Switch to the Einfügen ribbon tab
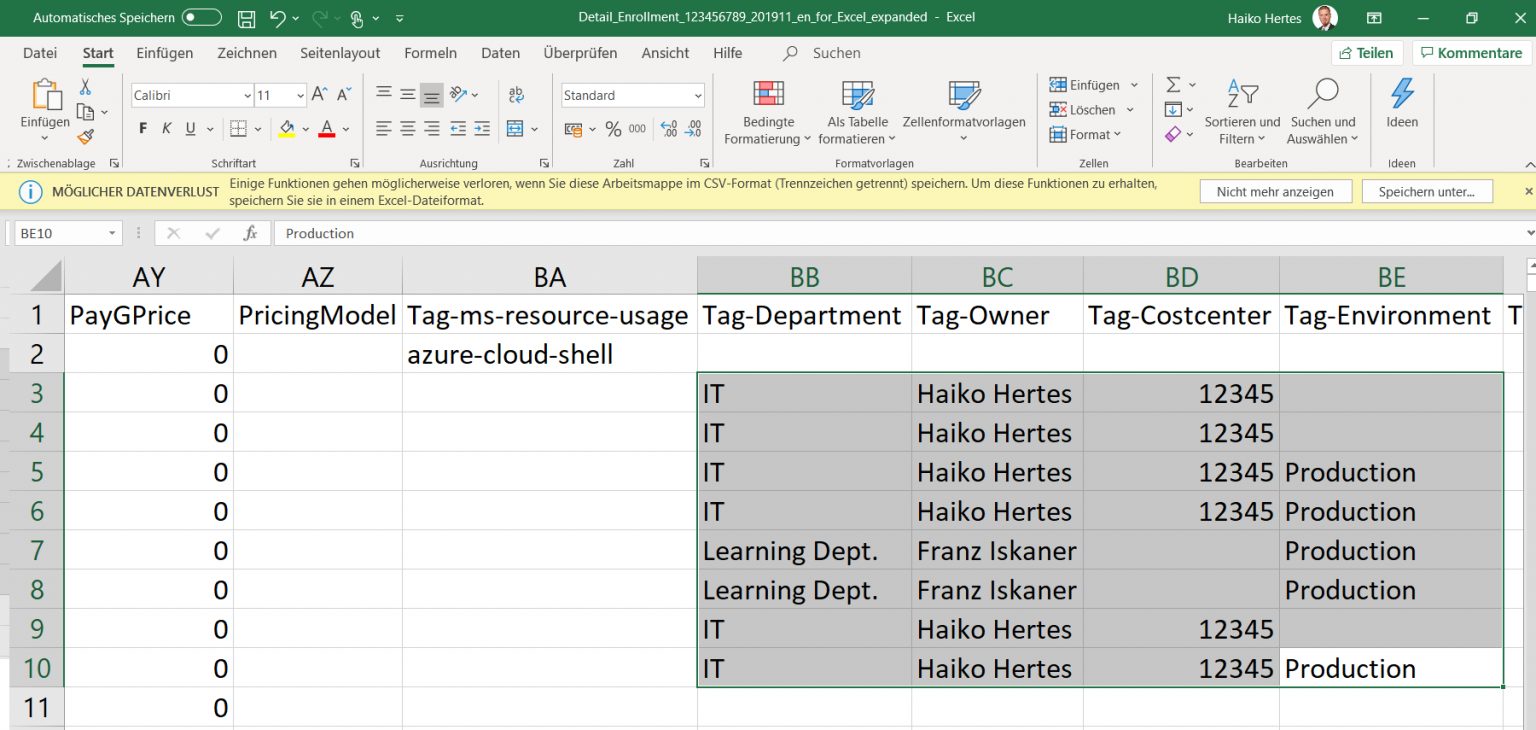This screenshot has width=1536, height=730. click(x=165, y=53)
